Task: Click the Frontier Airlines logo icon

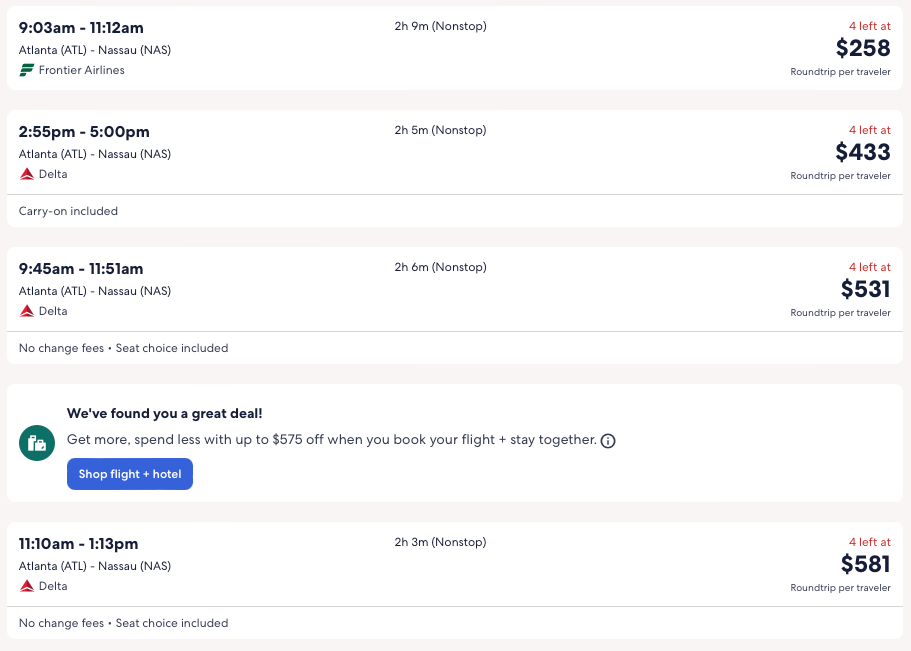Action: [27, 70]
